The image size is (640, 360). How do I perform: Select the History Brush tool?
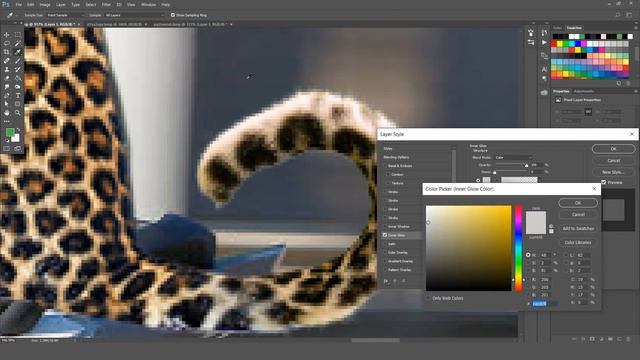[x=18, y=69]
